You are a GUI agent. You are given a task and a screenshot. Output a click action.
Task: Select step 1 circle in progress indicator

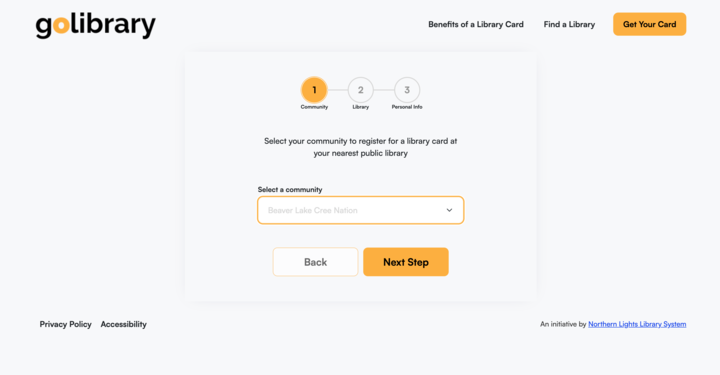pyautogui.click(x=314, y=90)
